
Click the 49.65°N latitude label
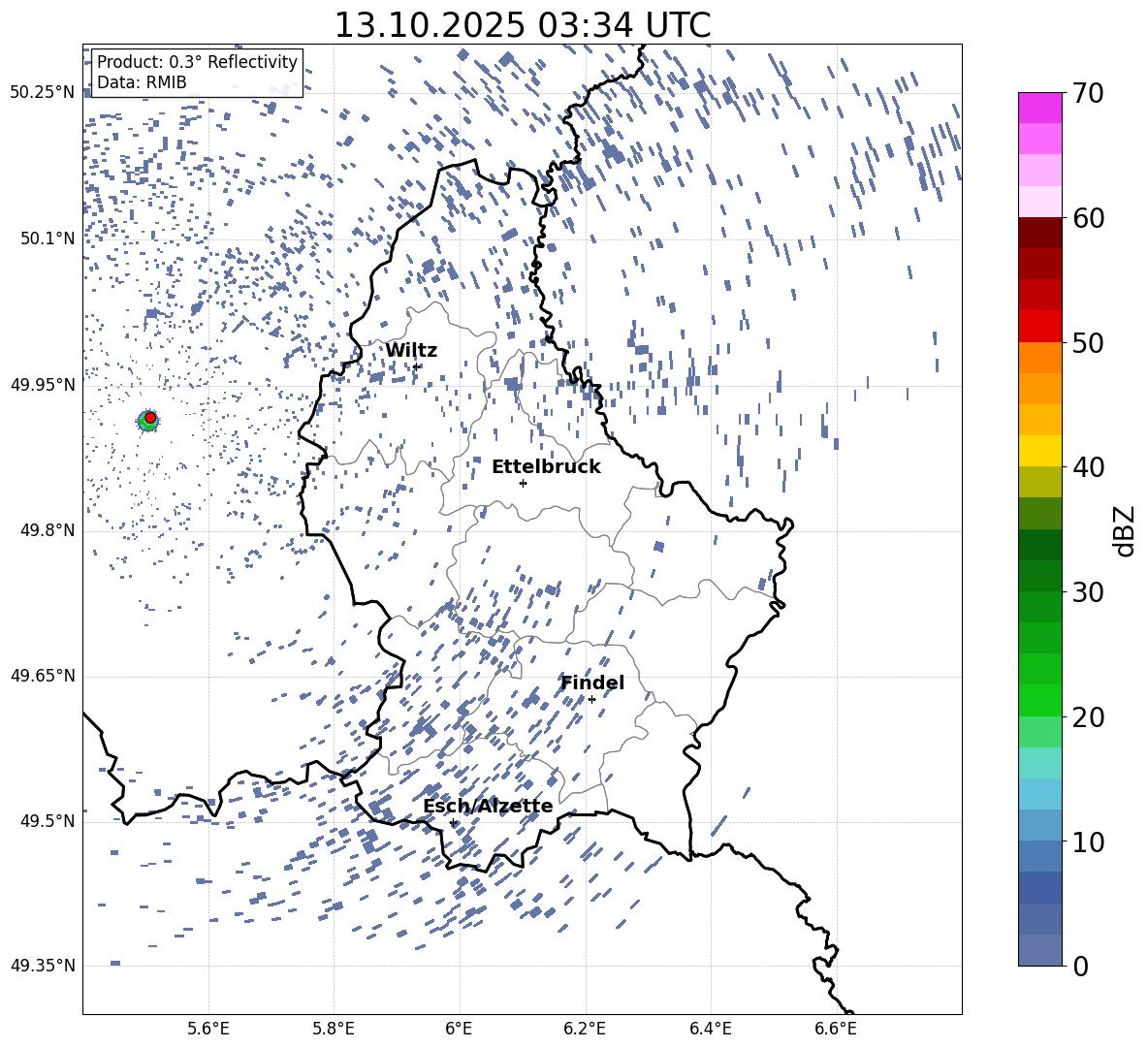[43, 676]
